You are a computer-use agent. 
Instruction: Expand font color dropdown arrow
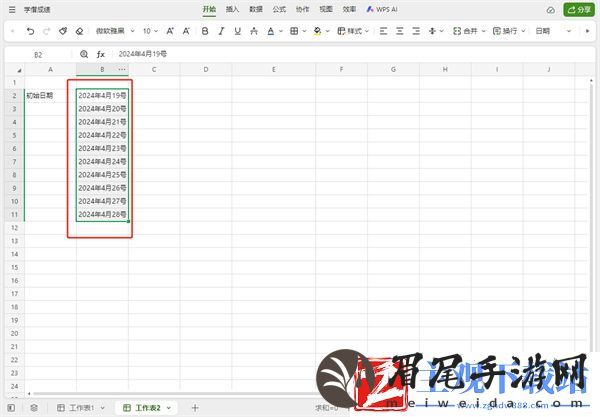tap(280, 31)
